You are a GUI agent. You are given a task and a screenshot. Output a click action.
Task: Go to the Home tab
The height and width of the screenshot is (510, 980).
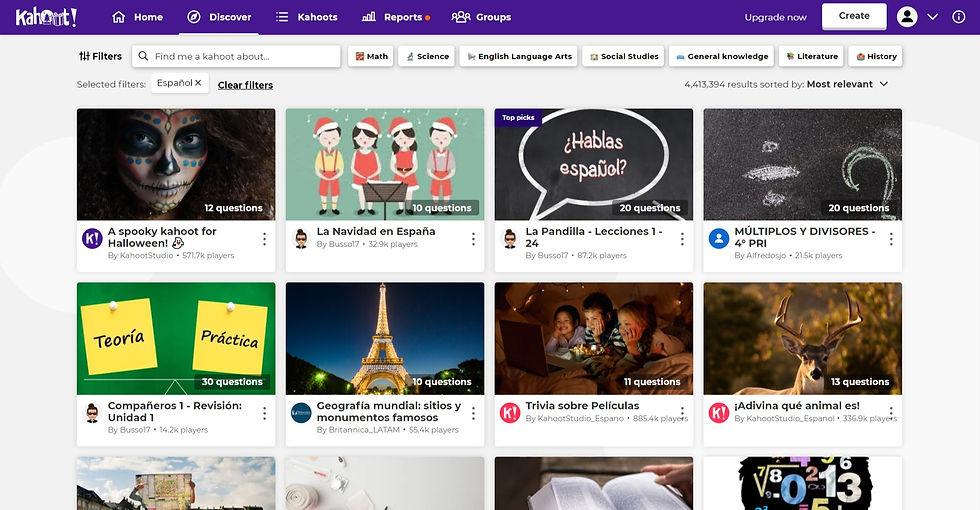tap(137, 17)
